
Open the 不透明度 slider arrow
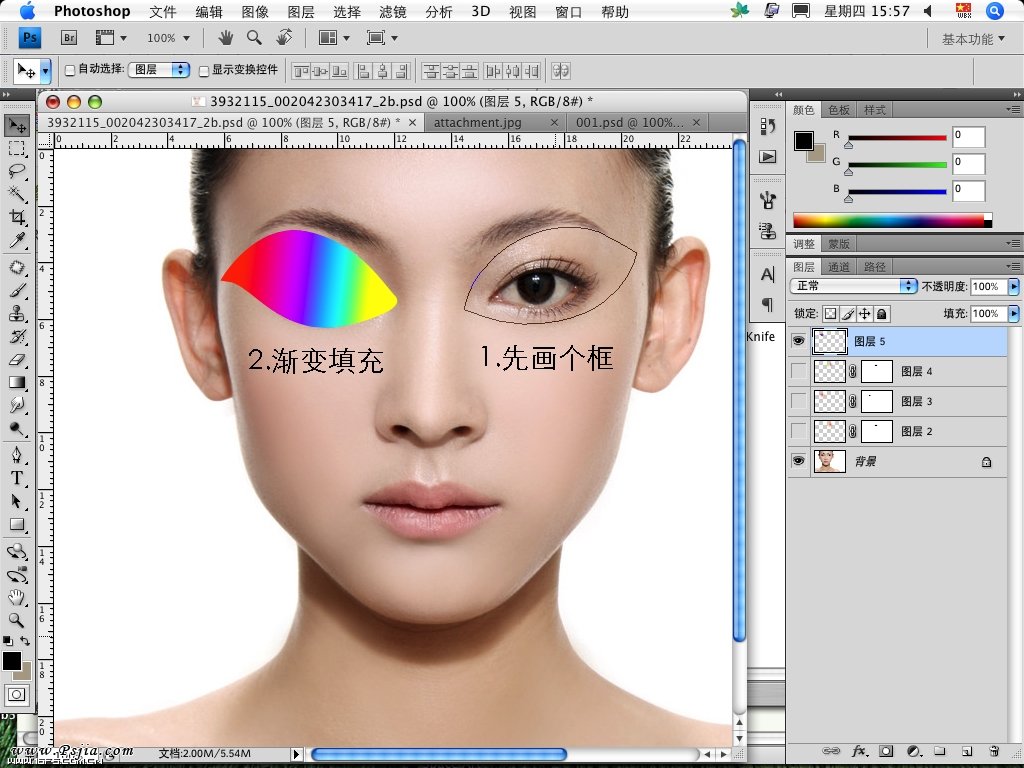1014,286
